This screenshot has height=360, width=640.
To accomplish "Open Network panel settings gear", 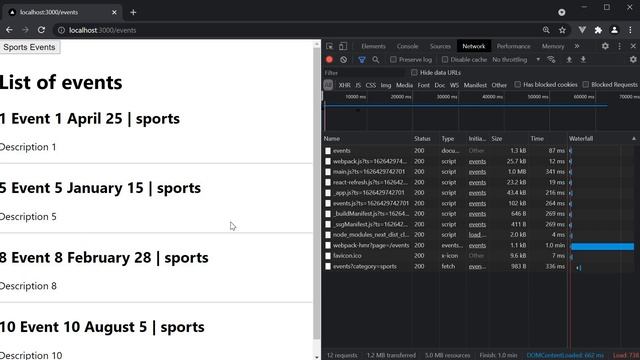I will coord(633,60).
